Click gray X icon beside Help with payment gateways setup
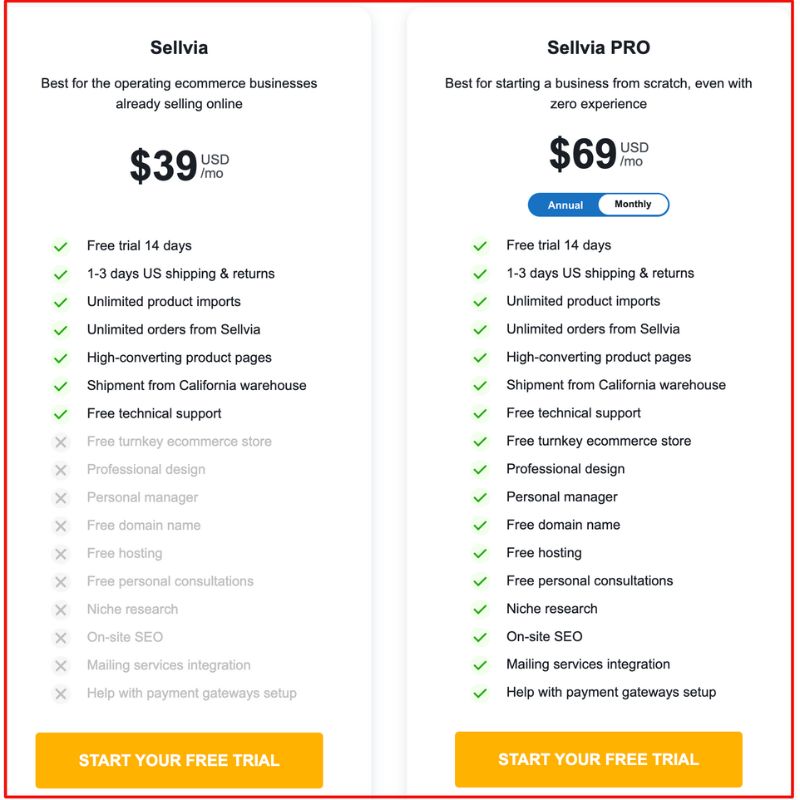 point(61,694)
